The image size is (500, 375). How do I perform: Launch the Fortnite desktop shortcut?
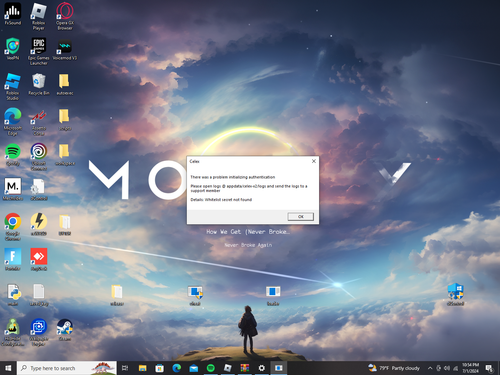[13, 259]
